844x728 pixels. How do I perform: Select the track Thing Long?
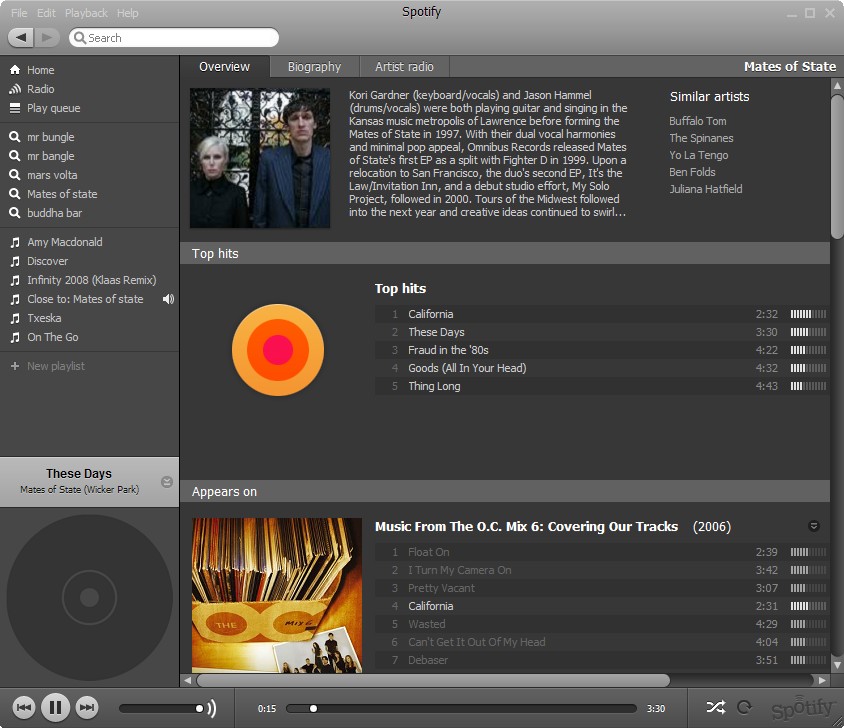pos(601,386)
